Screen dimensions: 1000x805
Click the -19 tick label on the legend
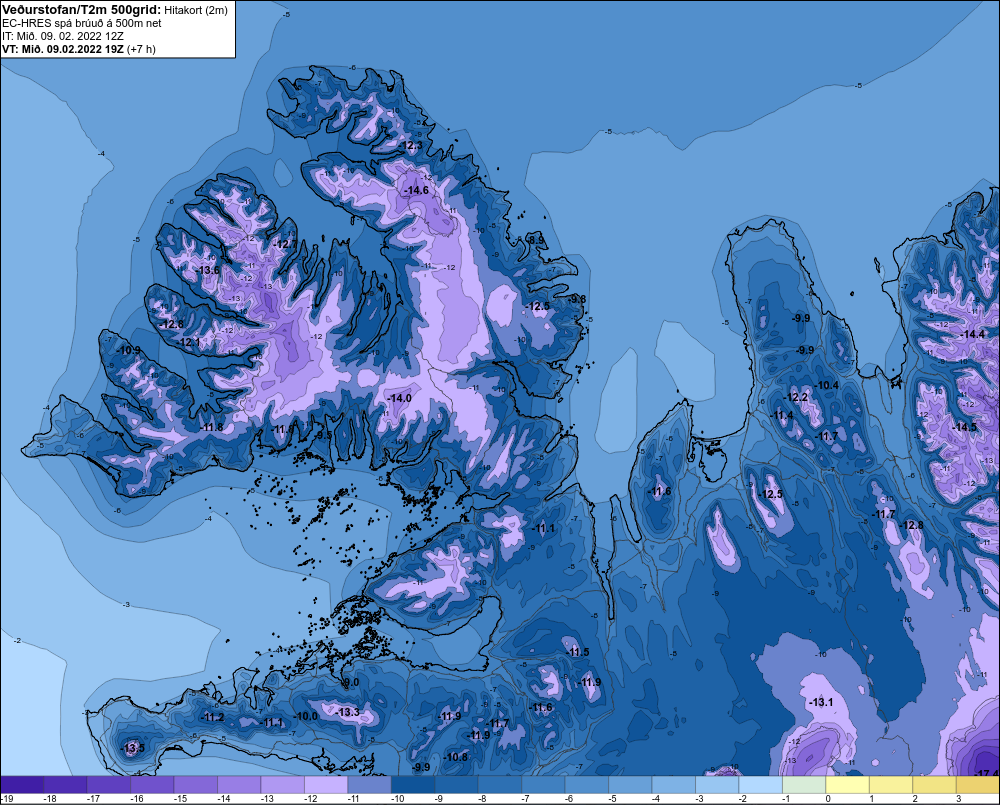(x=7, y=799)
